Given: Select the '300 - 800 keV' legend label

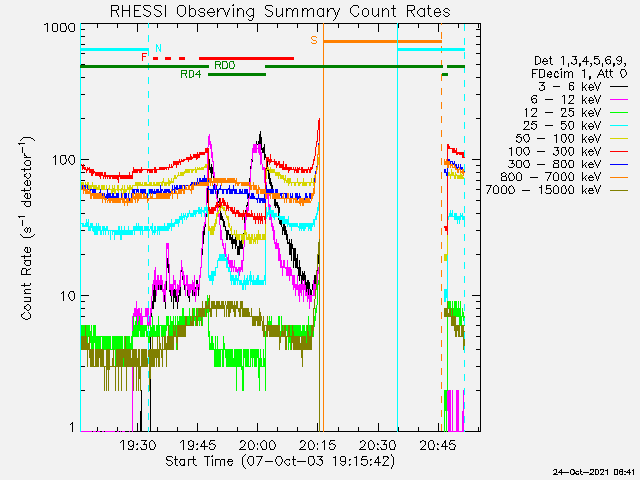Looking at the screenshot, I should [554, 164].
